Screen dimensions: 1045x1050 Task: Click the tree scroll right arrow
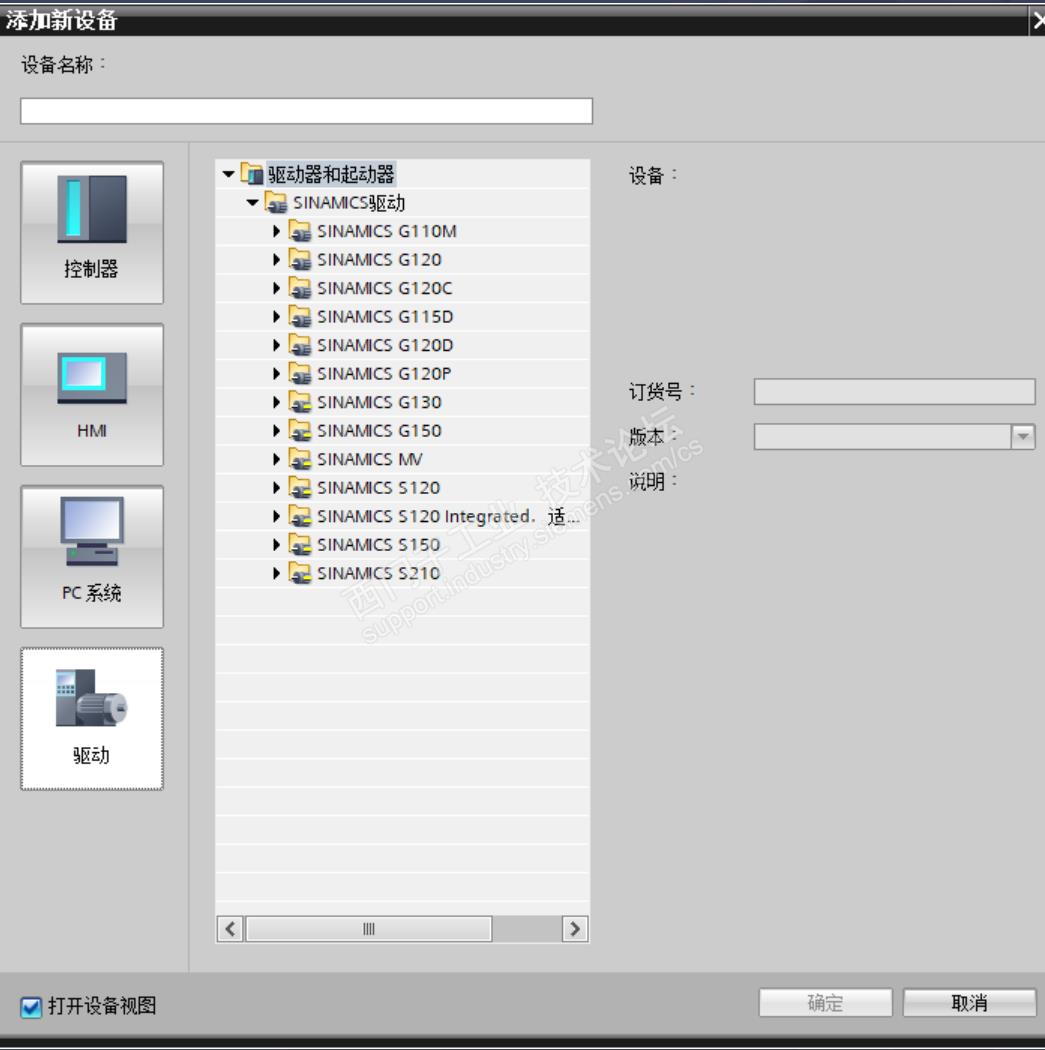coord(575,929)
